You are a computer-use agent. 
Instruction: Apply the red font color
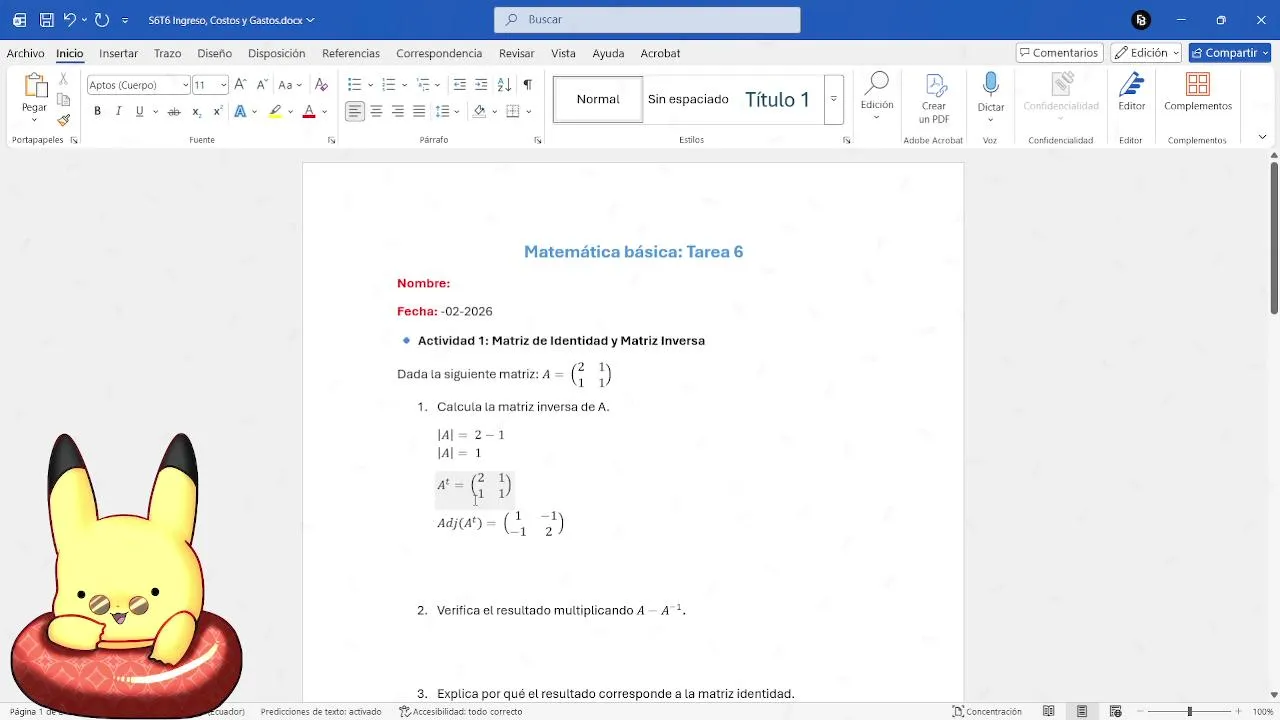[x=309, y=112]
